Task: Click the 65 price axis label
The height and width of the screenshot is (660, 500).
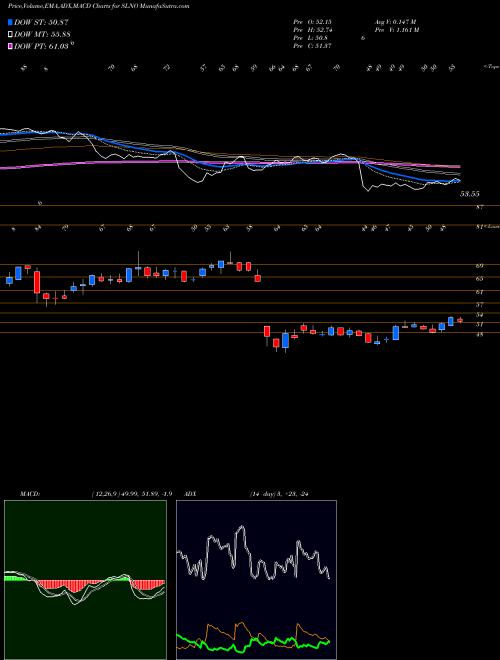Action: (x=479, y=278)
